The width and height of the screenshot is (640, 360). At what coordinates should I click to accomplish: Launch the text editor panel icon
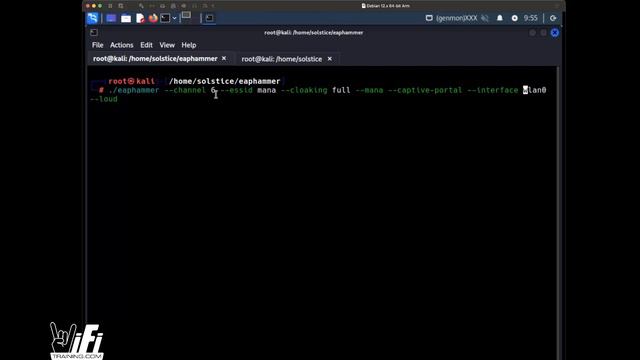pos(140,18)
